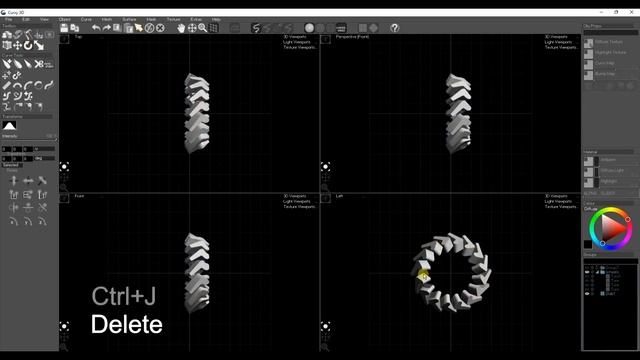Select the scissors cut curve tool
Image resolution: width=640 pixels, height=360 pixels.
point(39,64)
